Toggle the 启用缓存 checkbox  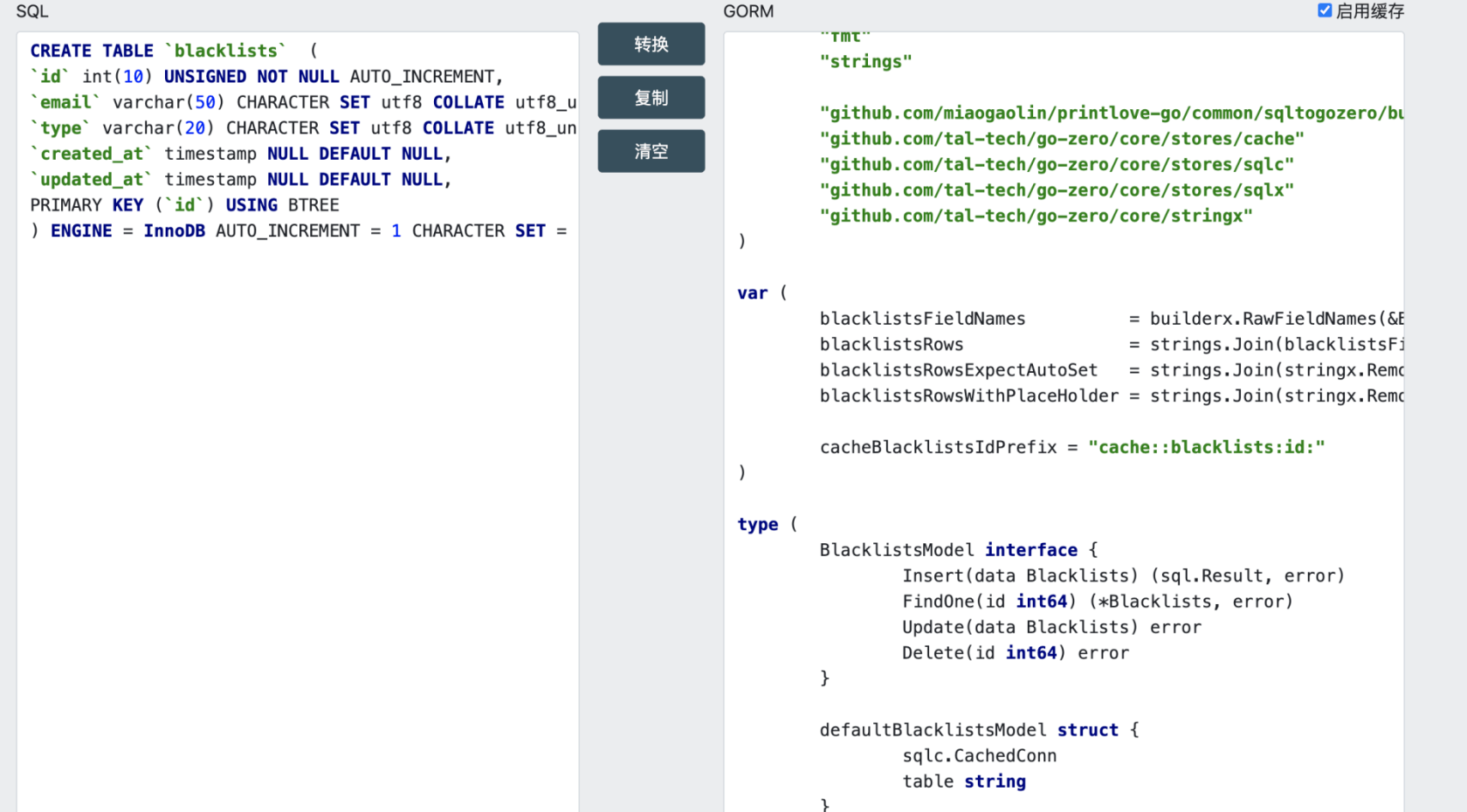pos(1325,10)
